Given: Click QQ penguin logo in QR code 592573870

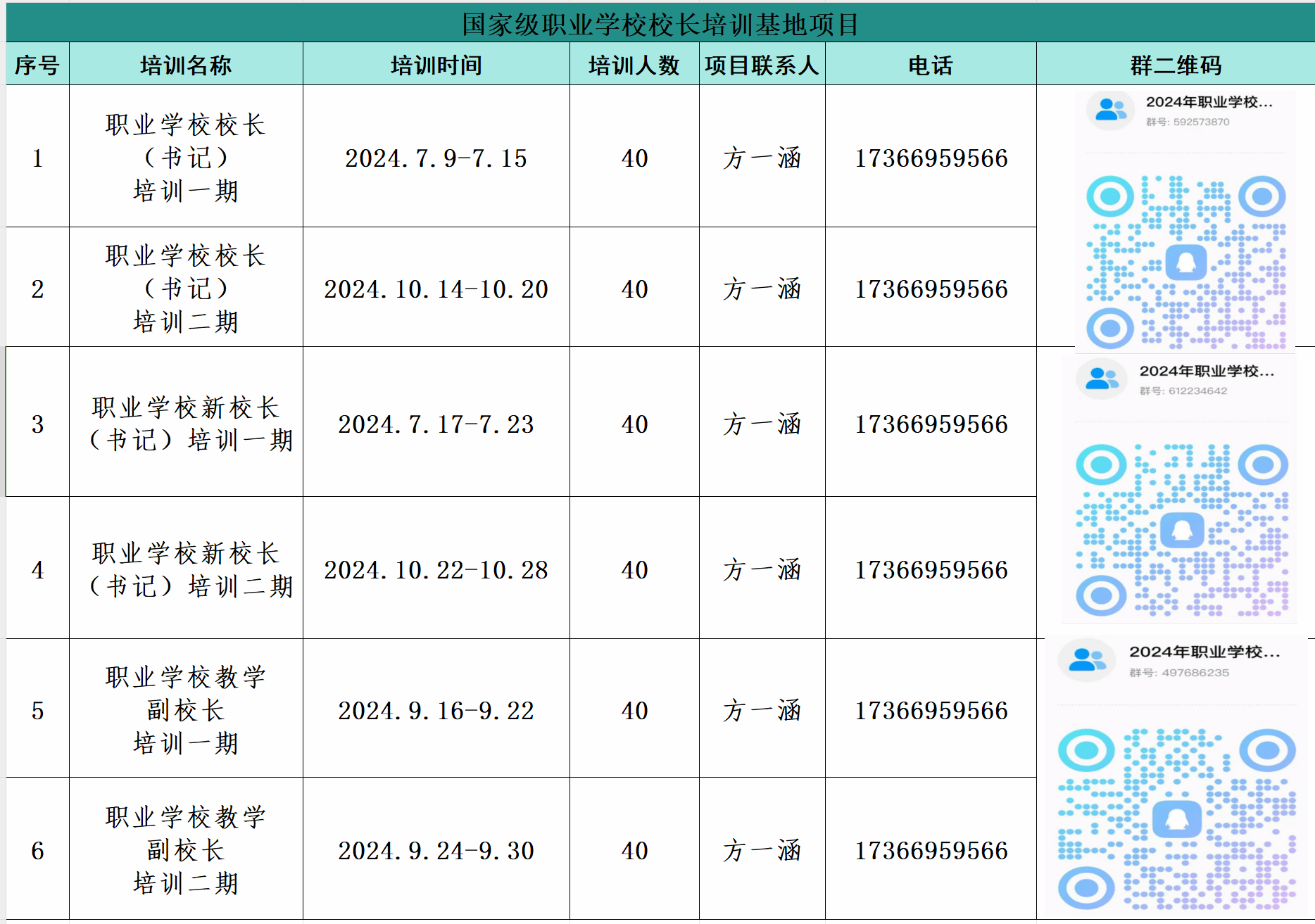Looking at the screenshot, I should pyautogui.click(x=1186, y=262).
